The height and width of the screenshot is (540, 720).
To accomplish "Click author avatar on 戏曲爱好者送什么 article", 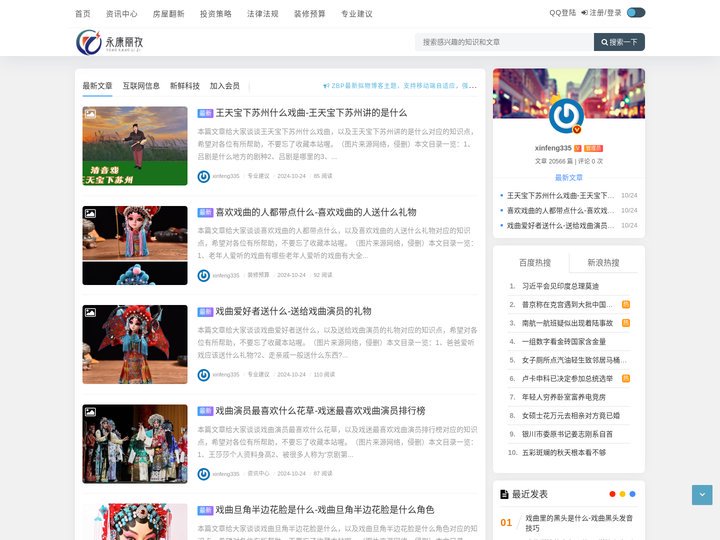I will tap(203, 375).
